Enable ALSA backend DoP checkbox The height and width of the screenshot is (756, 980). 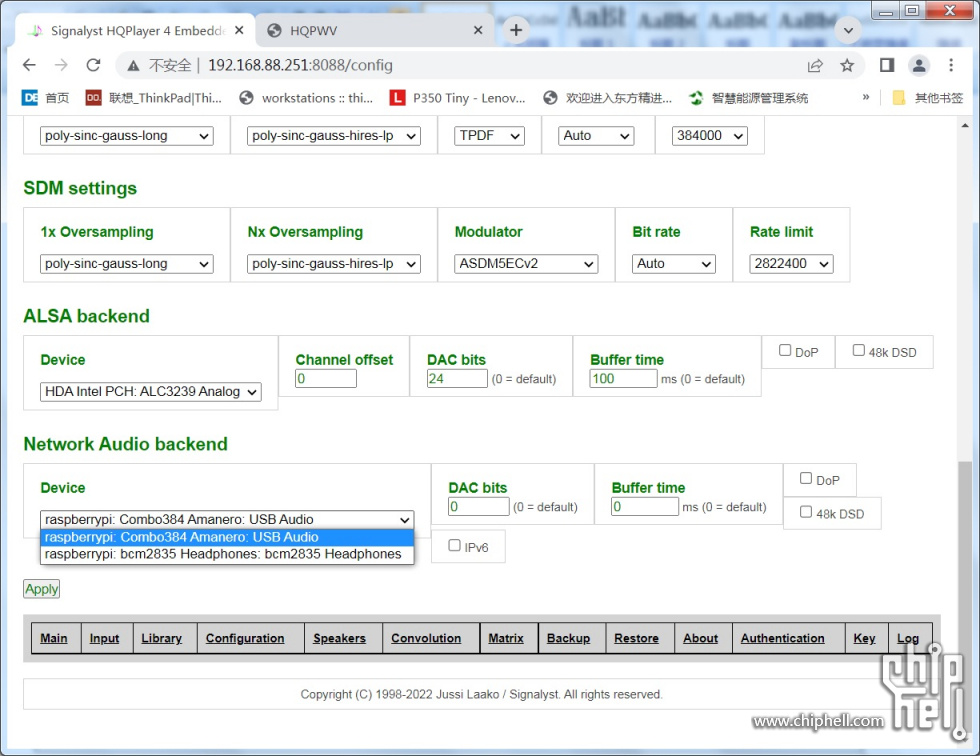785,351
